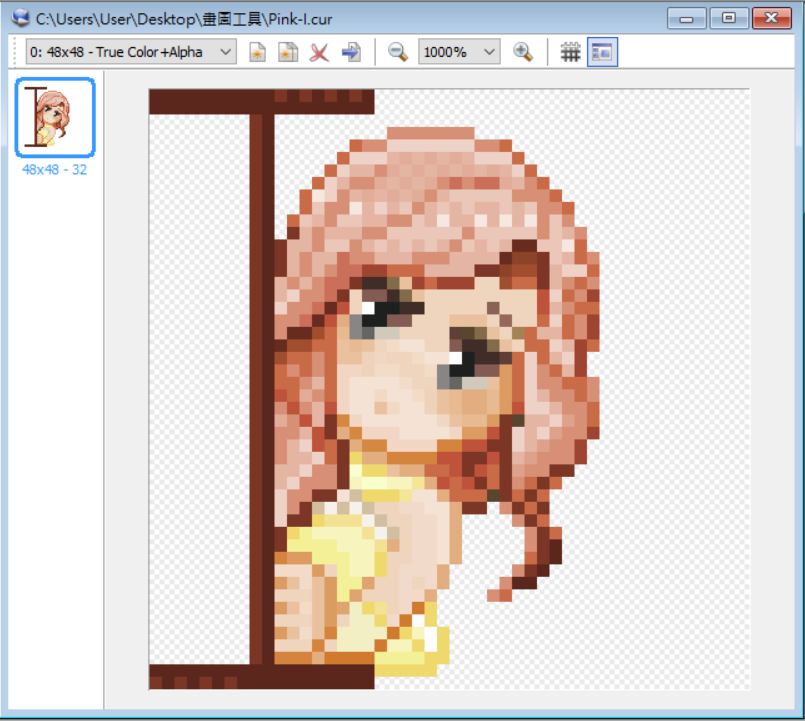Click the add image from file icon

[288, 52]
